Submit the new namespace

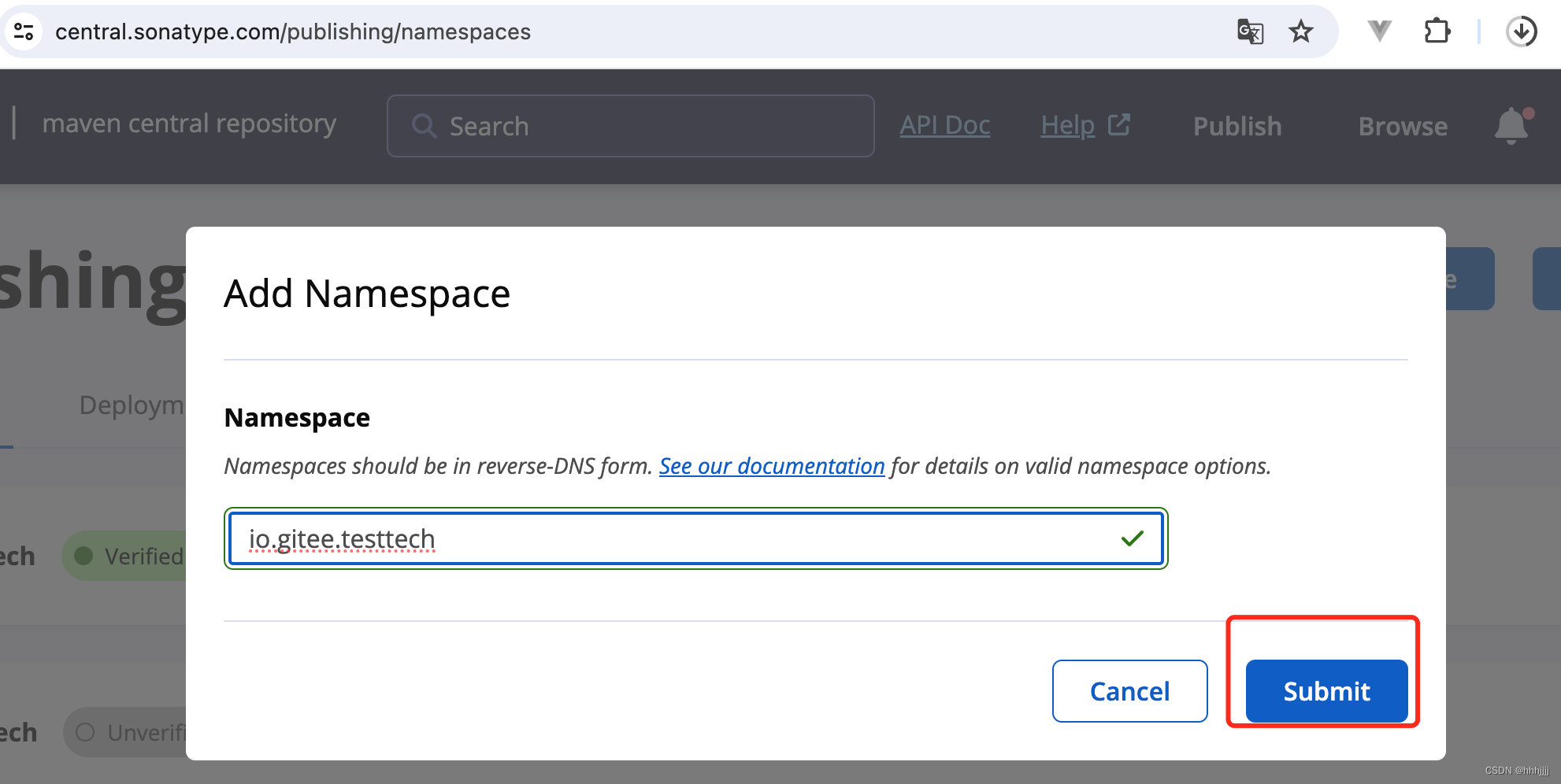point(1326,691)
